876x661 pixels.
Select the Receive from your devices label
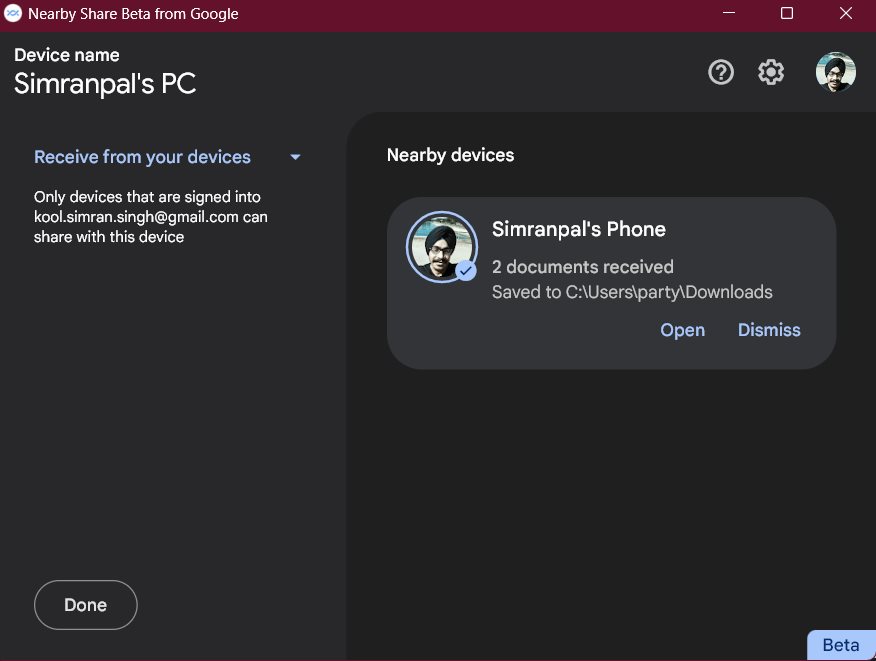coord(142,157)
